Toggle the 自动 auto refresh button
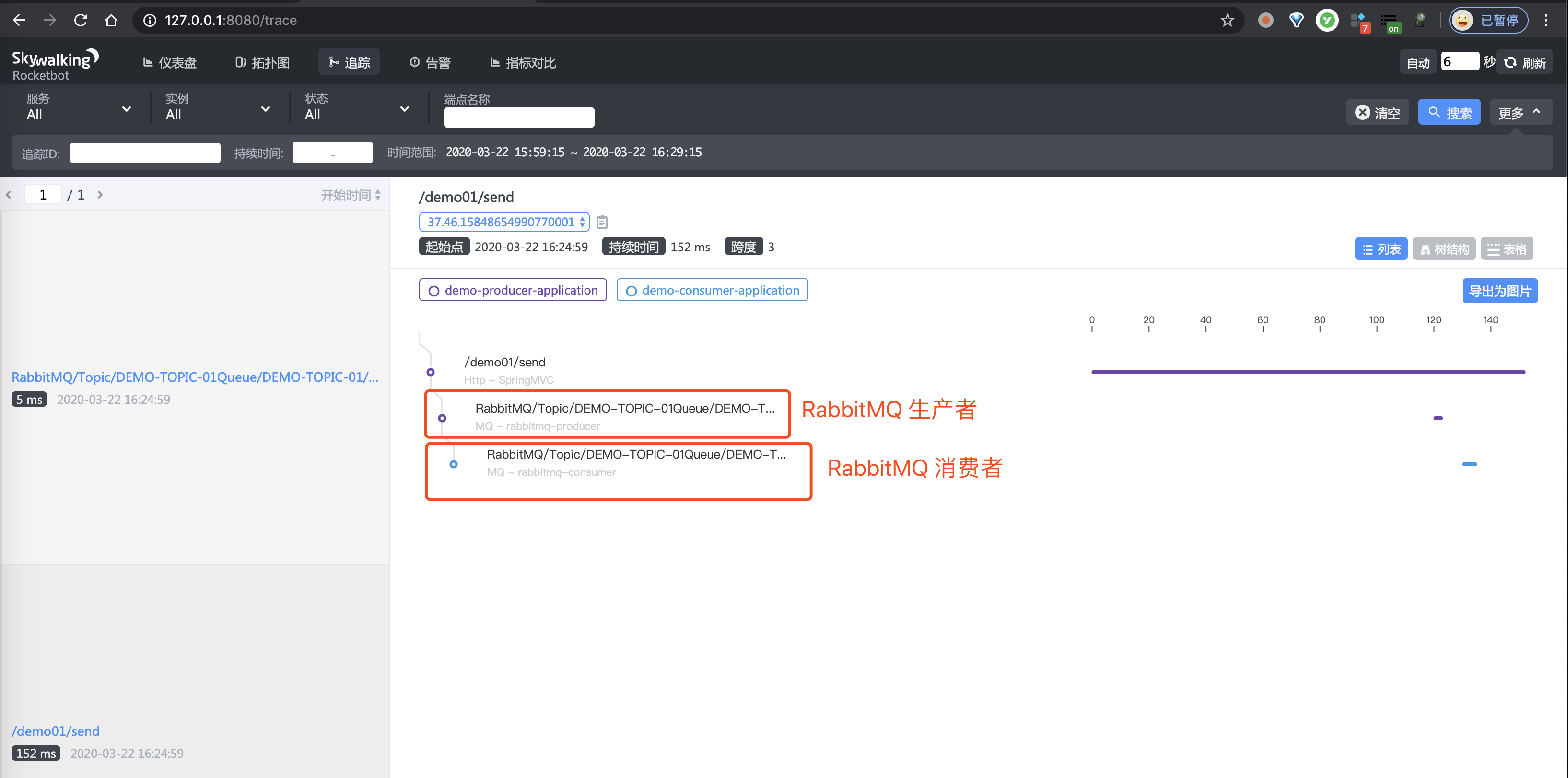Image resolution: width=1568 pixels, height=778 pixels. click(1417, 62)
